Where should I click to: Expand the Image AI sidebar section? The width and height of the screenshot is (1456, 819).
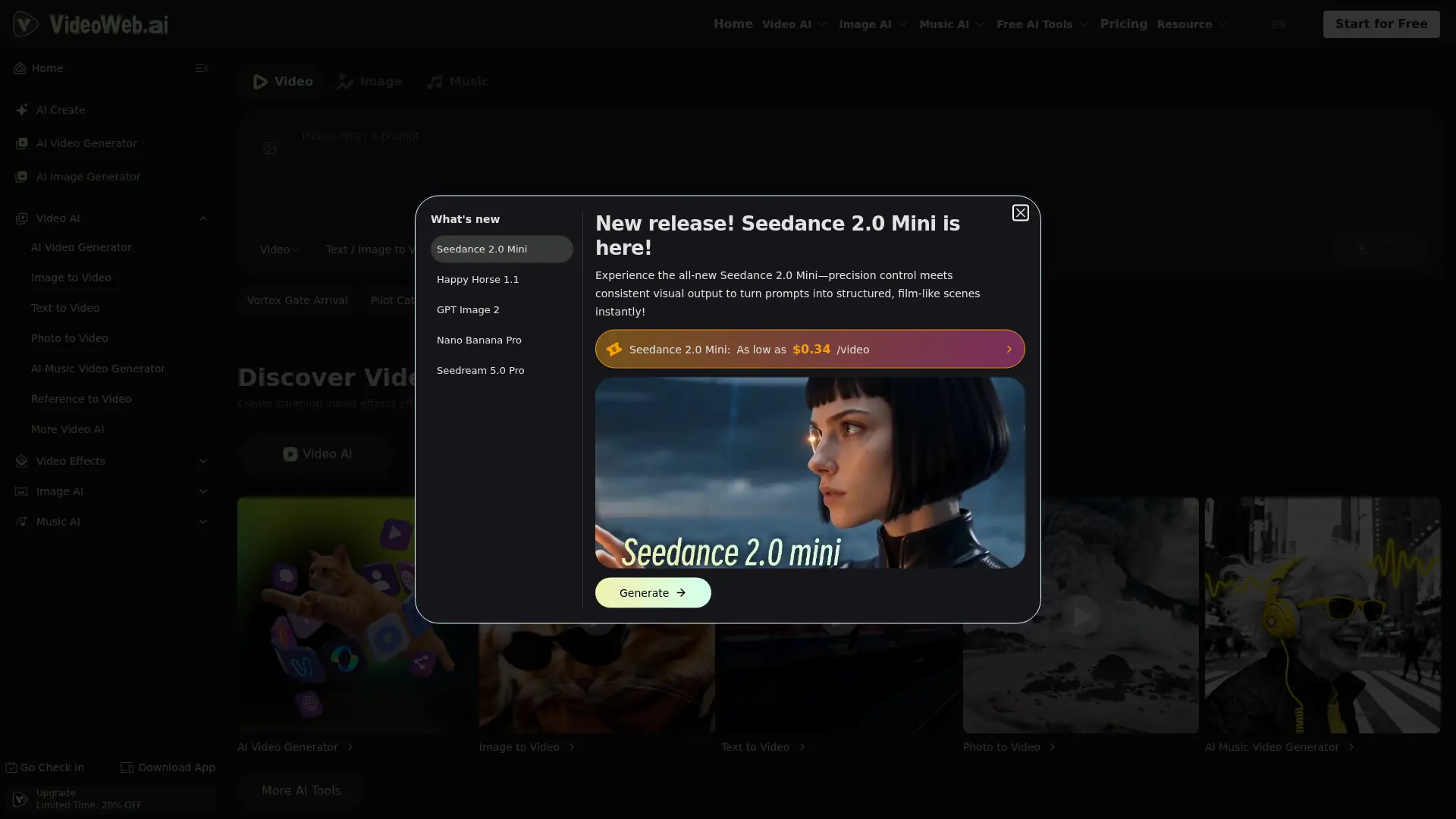(x=202, y=491)
